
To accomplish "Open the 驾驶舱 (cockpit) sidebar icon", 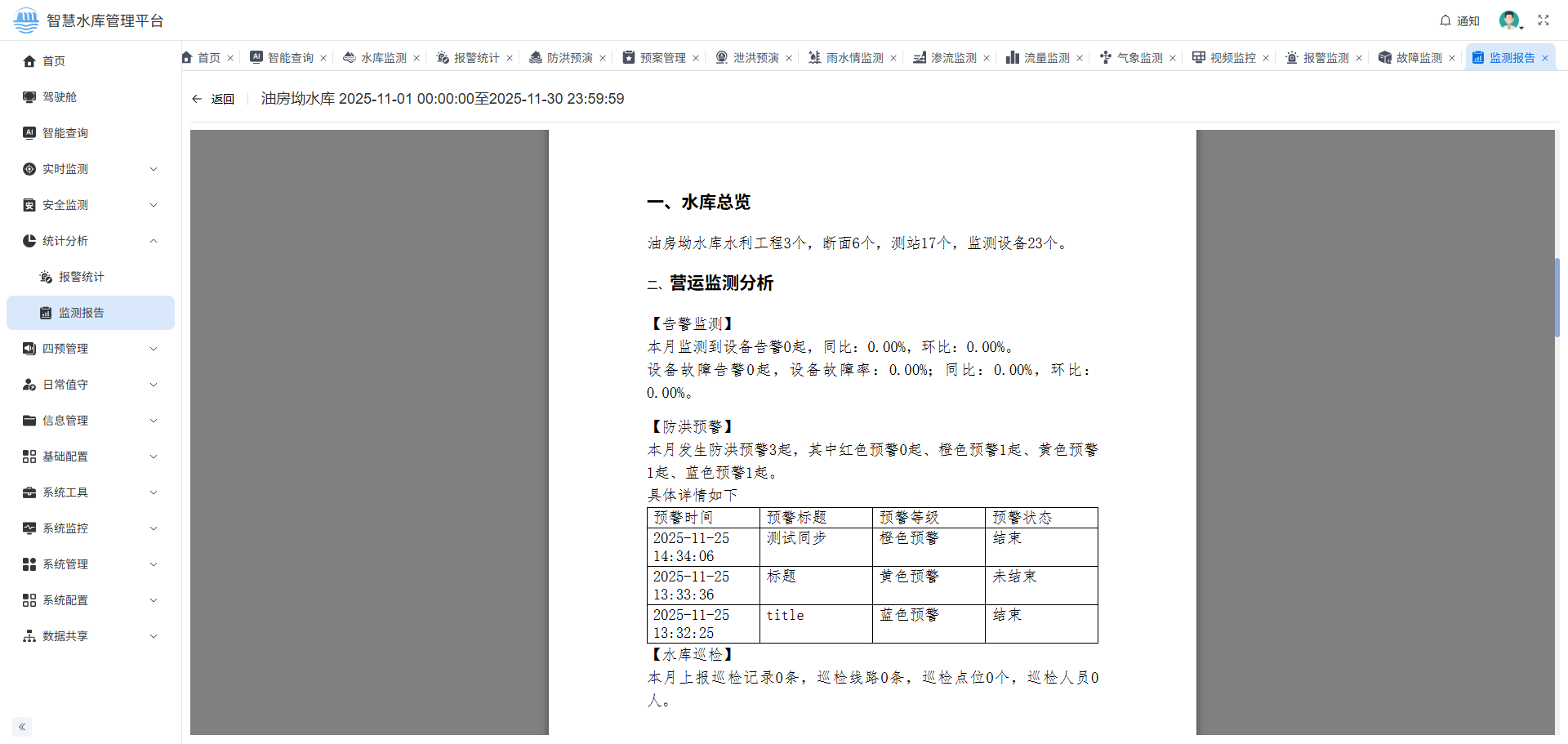I will point(27,96).
